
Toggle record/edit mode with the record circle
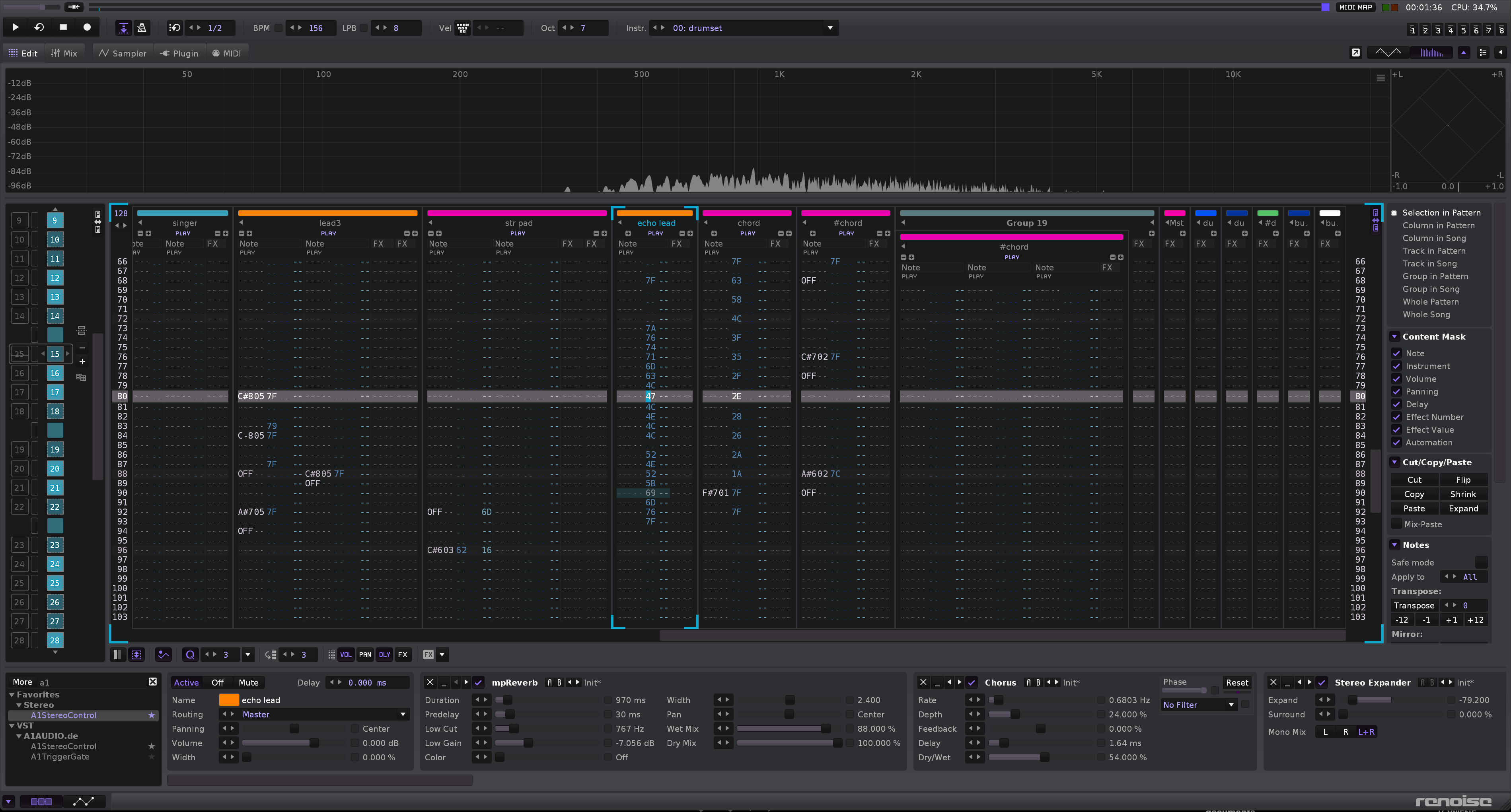(x=87, y=27)
